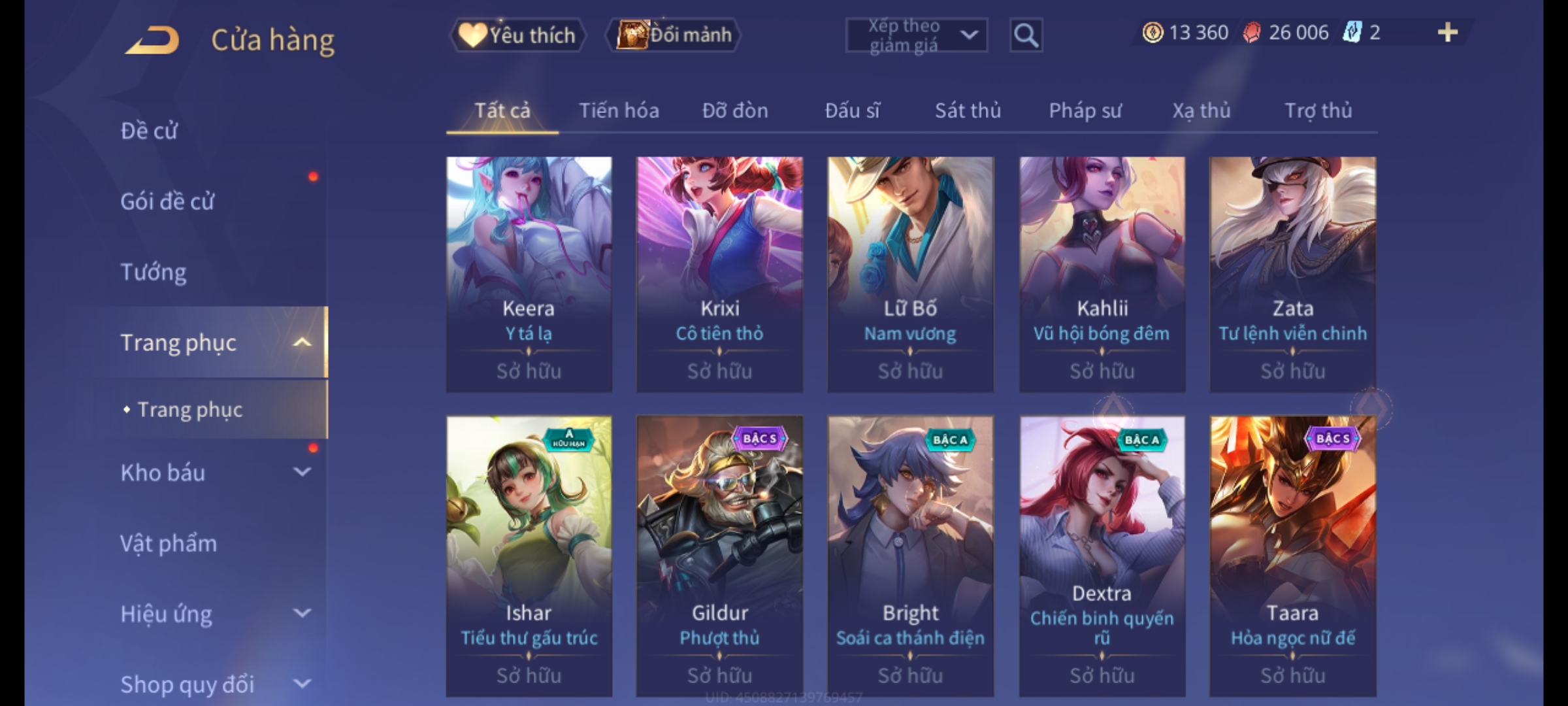Viewport: 1568px width, 706px height.
Task: Select the Tiến hóa tab
Action: 619,110
